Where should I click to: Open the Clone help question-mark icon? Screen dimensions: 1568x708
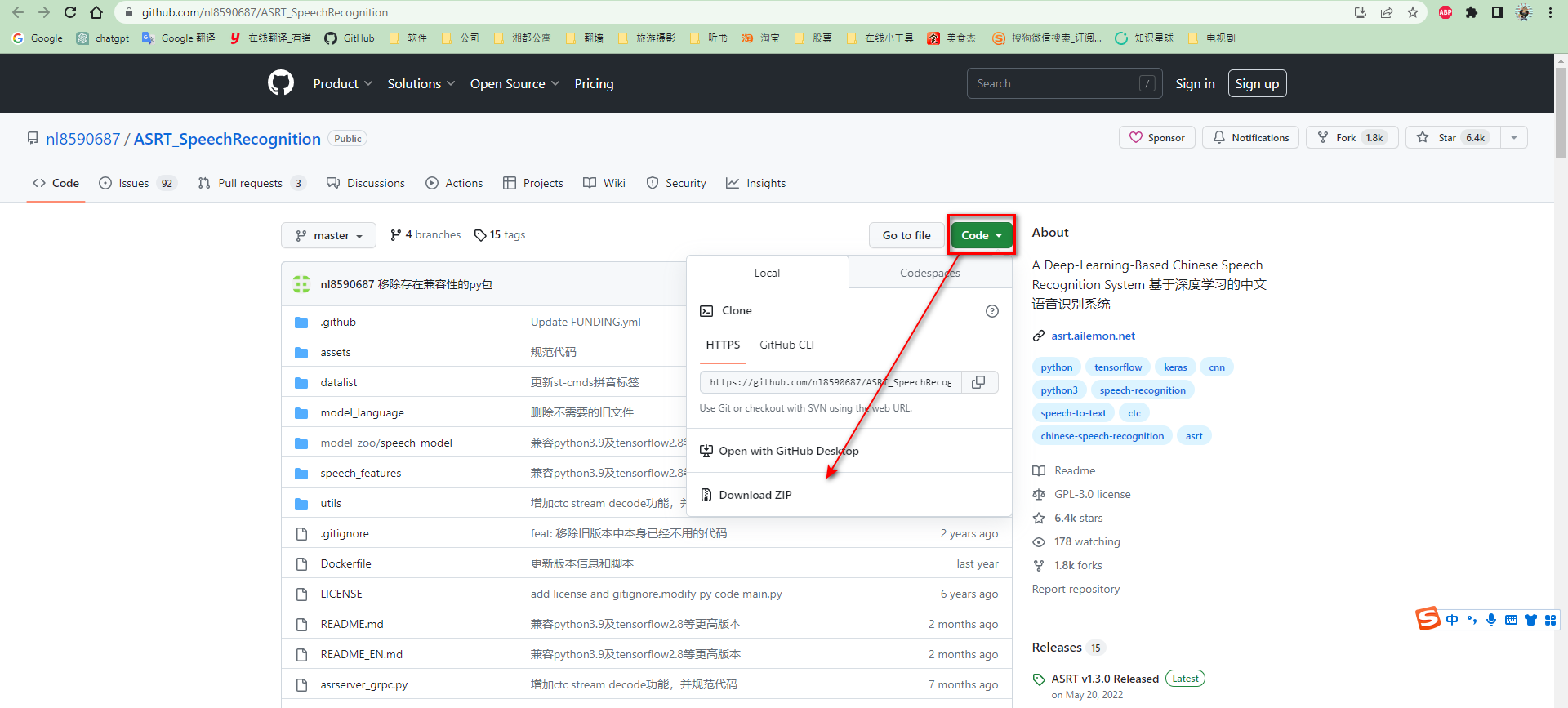(992, 311)
